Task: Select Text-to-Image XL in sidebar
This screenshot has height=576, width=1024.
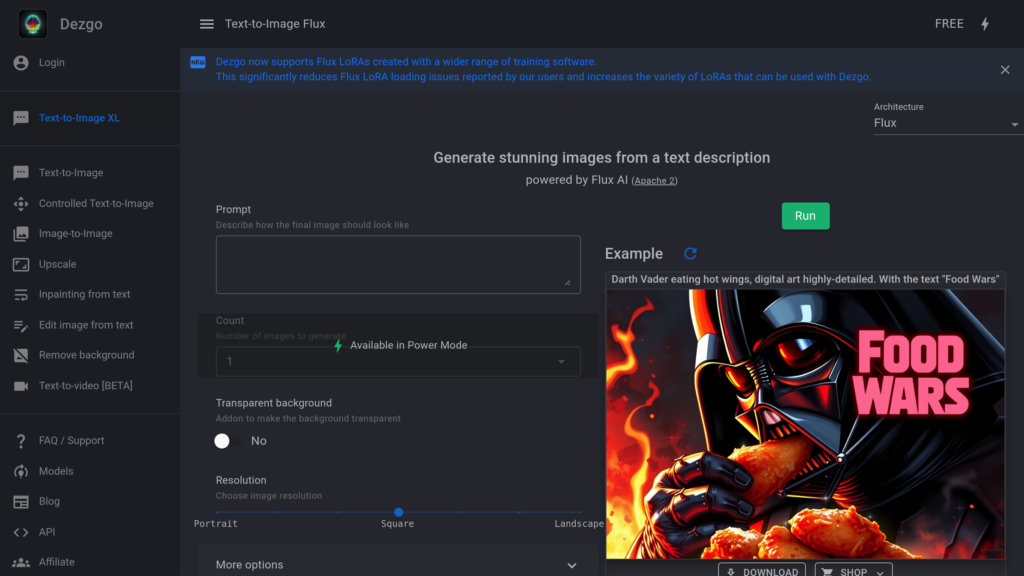Action: 79,118
